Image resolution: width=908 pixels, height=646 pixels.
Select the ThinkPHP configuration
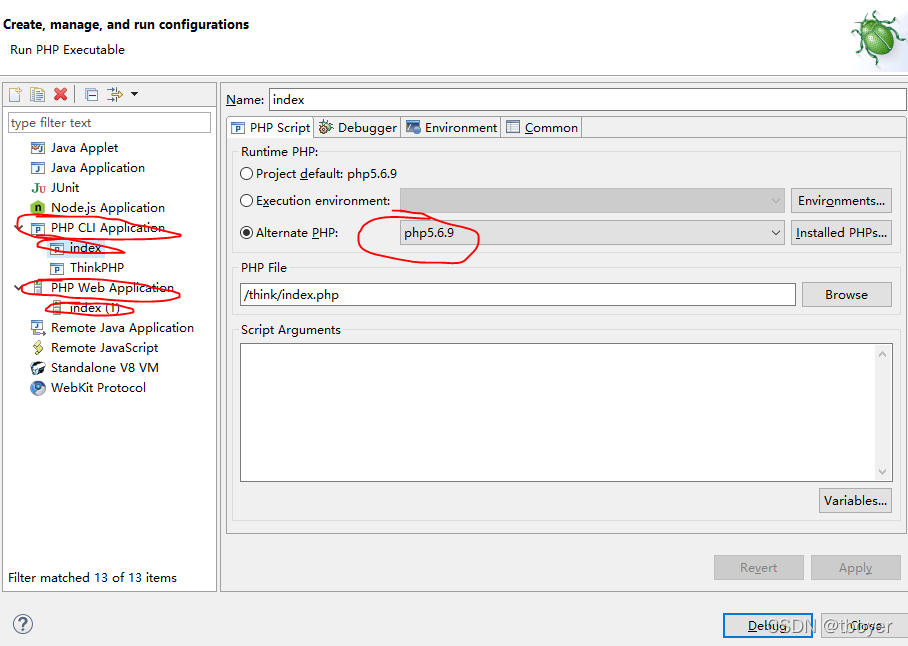point(97,267)
